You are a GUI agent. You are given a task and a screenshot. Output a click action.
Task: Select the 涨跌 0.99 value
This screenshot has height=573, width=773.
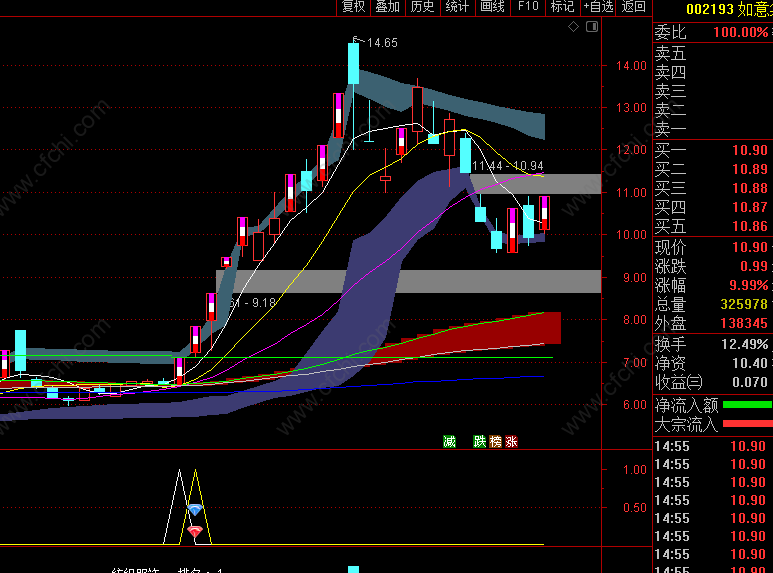pos(754,266)
